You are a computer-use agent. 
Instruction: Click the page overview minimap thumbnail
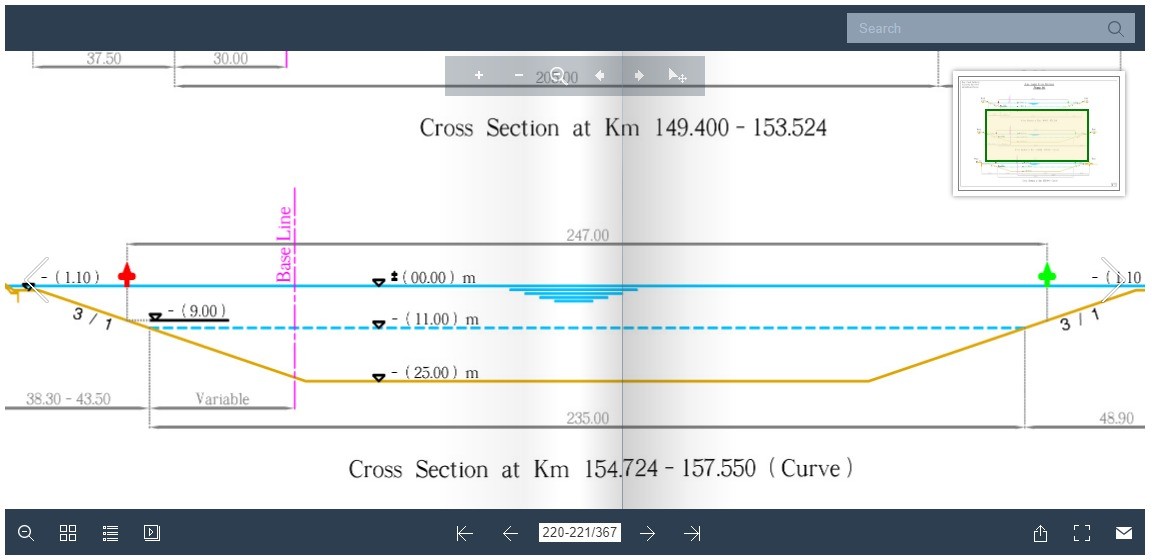coord(1038,133)
